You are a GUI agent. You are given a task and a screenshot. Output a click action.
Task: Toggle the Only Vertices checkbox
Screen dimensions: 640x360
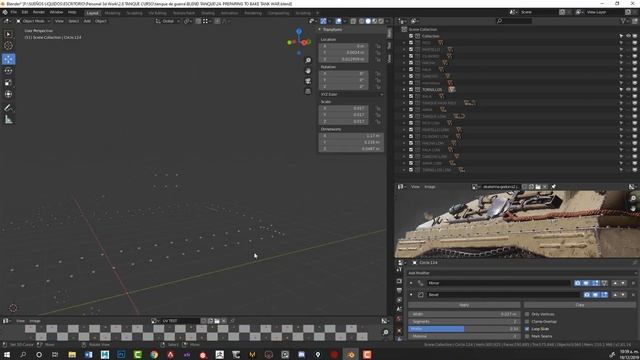click(527, 314)
